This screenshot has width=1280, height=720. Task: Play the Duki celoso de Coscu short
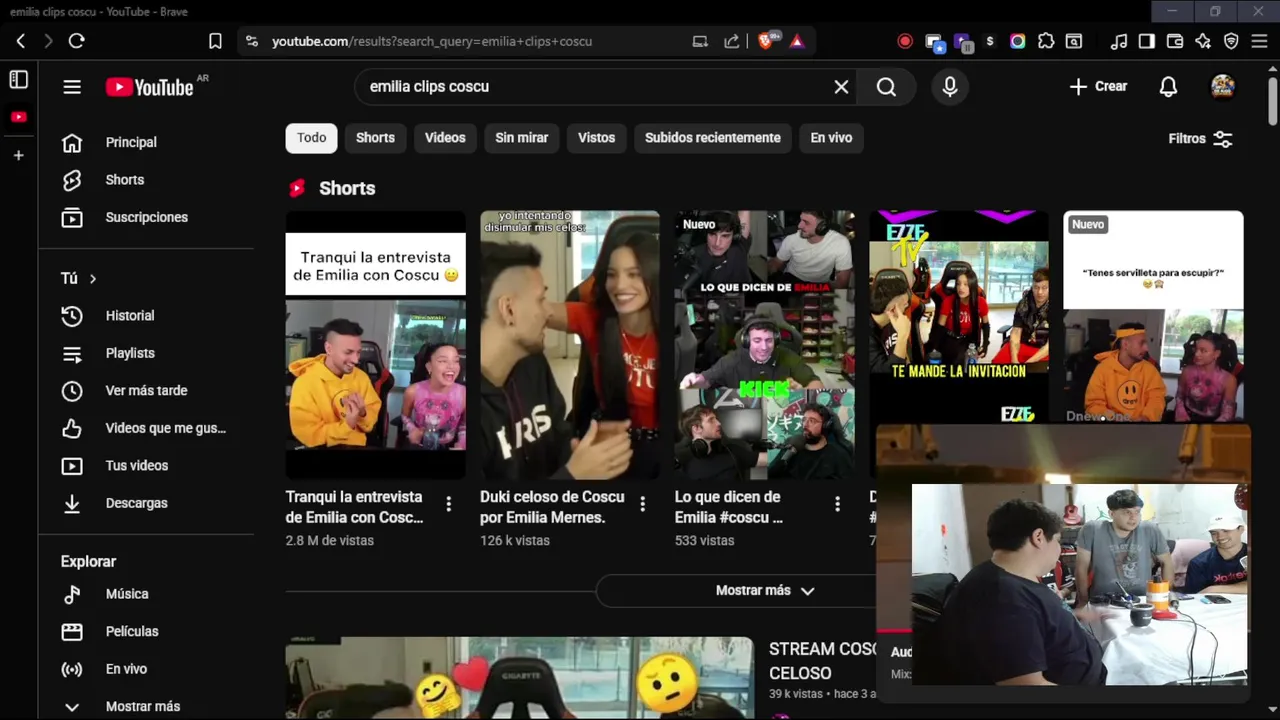(x=570, y=344)
